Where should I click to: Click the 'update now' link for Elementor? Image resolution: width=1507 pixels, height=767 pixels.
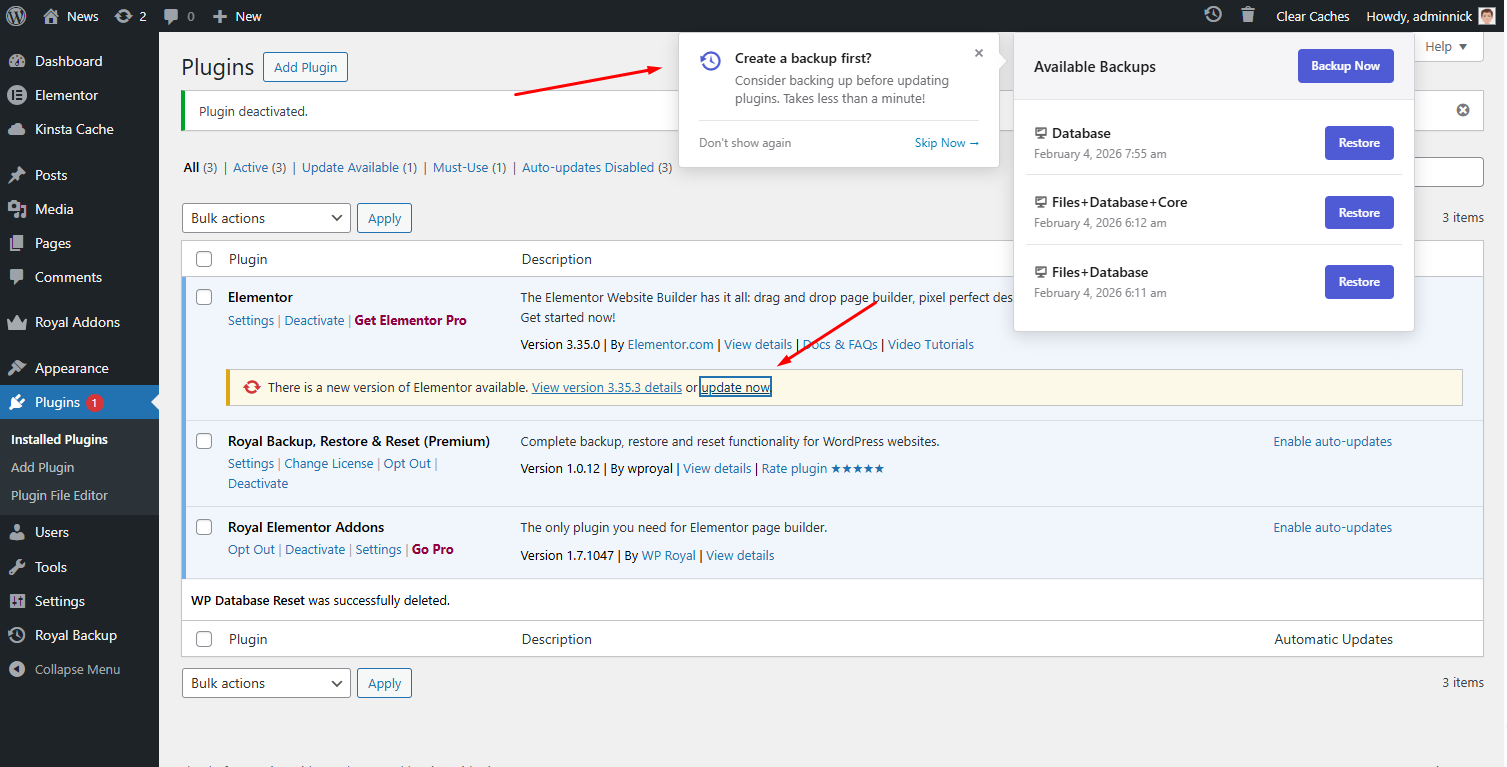click(x=735, y=387)
